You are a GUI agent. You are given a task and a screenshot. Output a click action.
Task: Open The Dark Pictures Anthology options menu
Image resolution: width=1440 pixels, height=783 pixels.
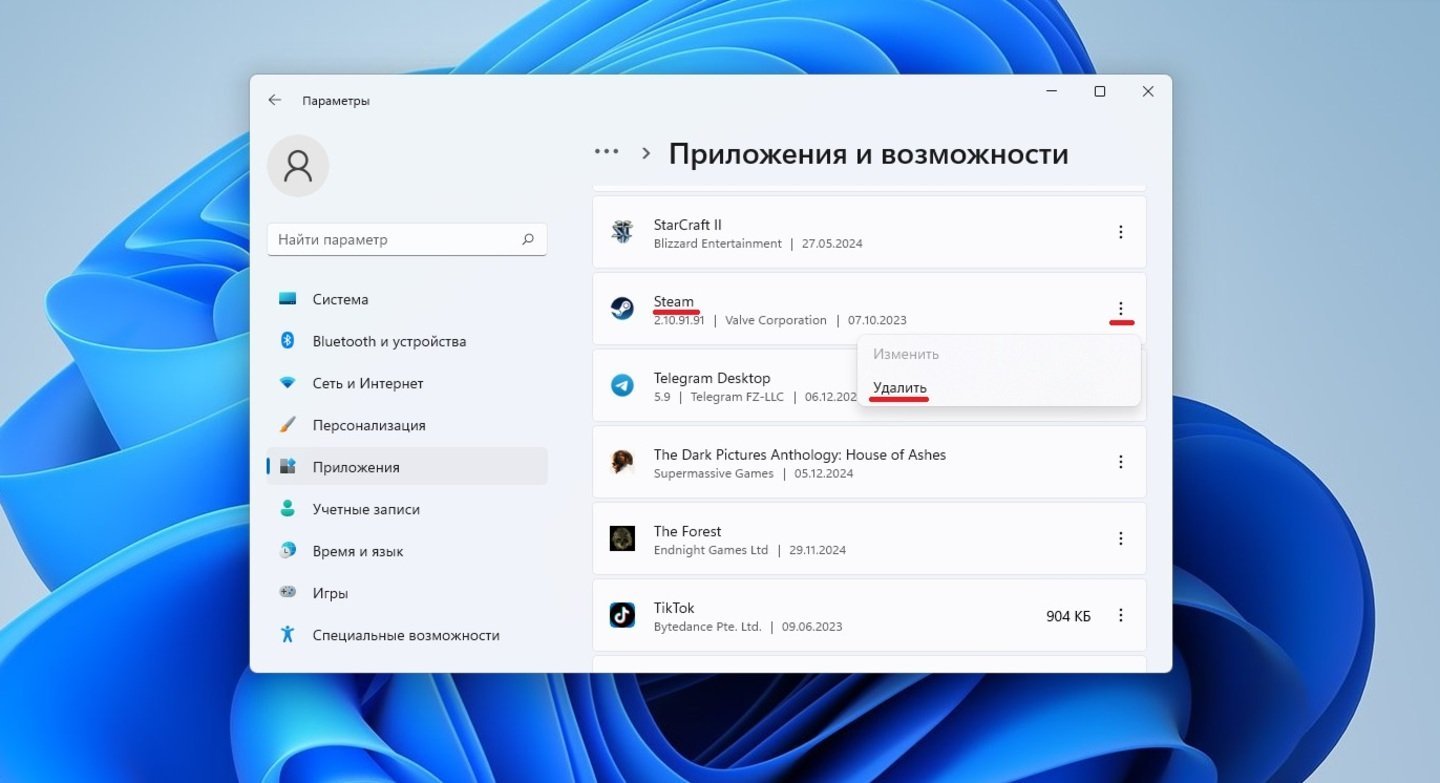(1121, 462)
